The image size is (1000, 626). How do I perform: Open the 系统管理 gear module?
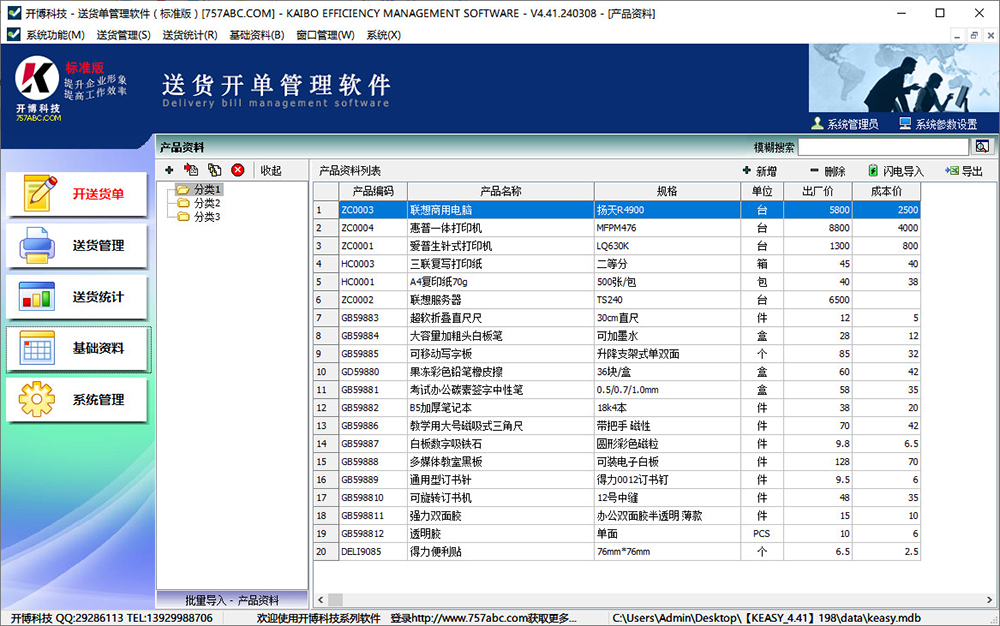click(x=77, y=400)
